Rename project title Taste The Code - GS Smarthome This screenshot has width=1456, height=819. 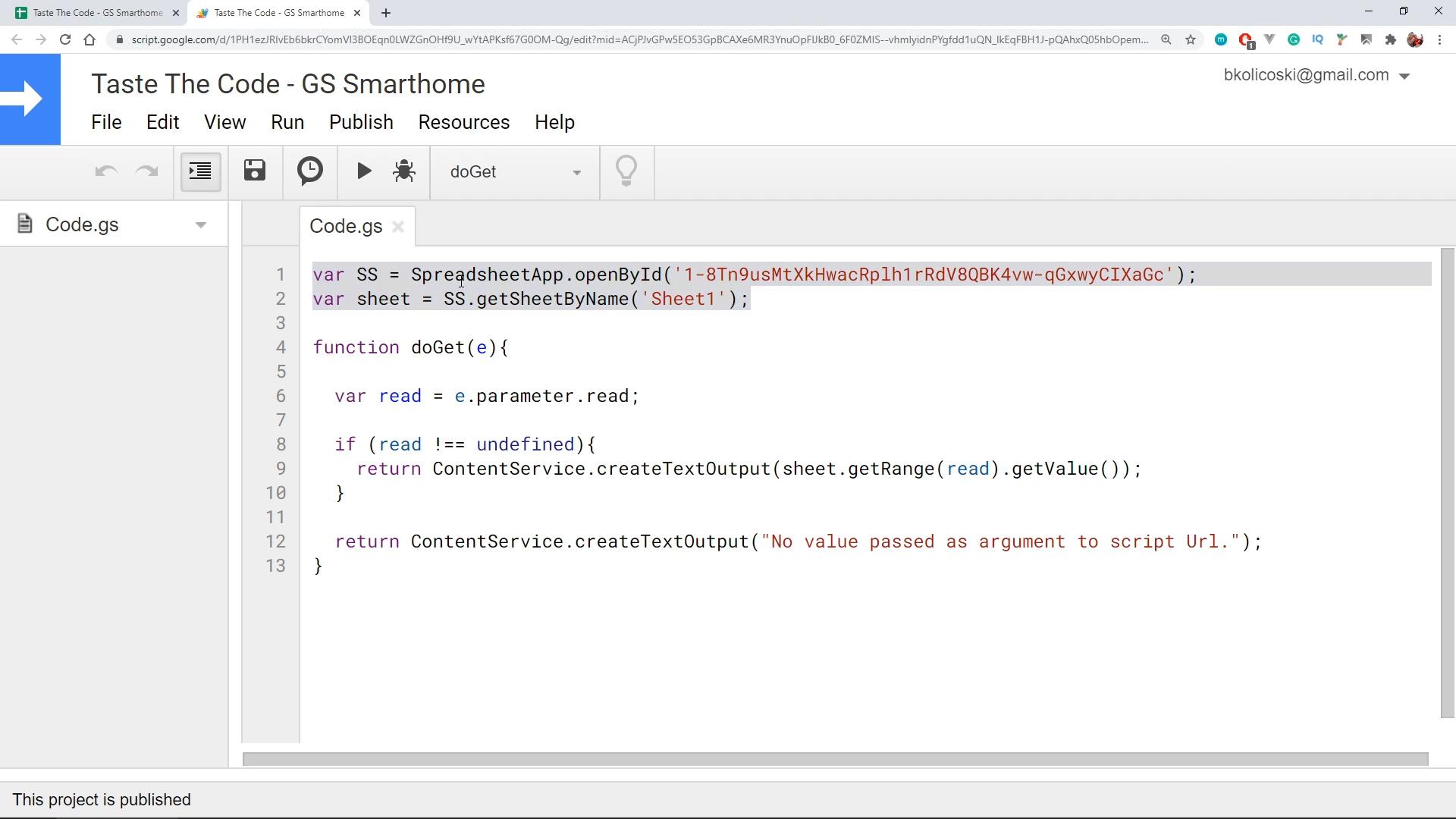[288, 83]
